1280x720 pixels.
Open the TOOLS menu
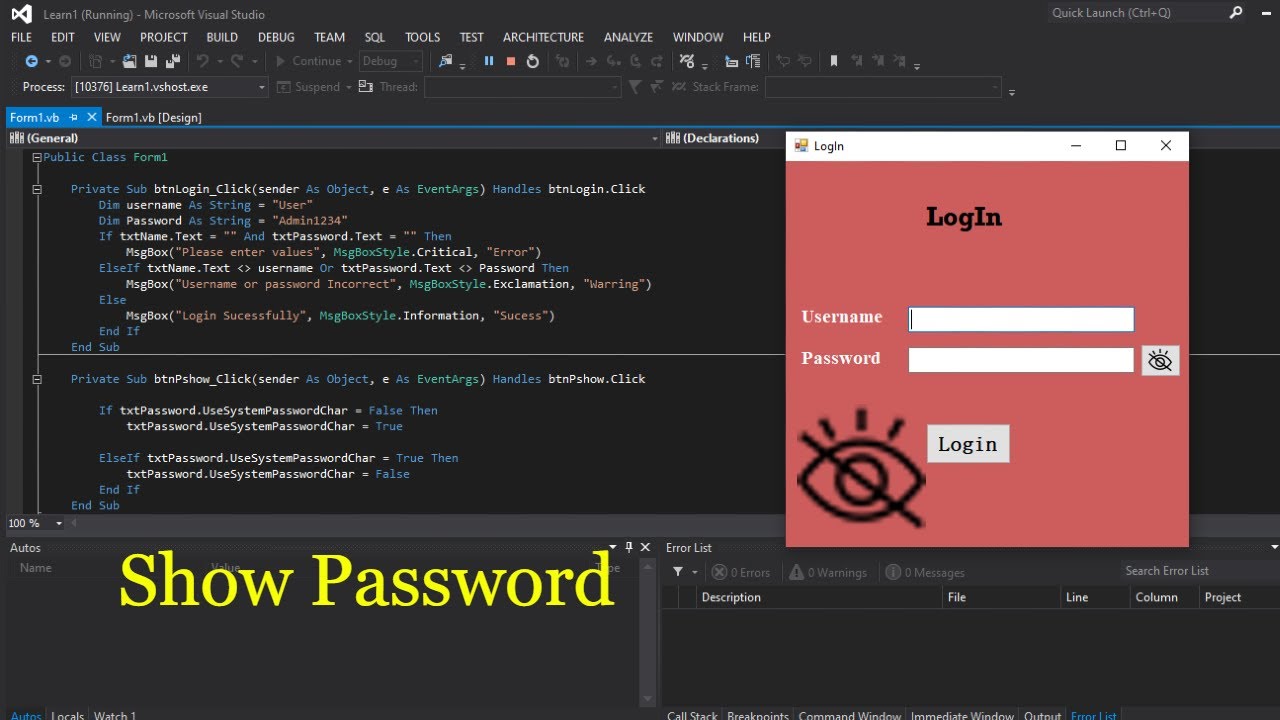[x=422, y=37]
